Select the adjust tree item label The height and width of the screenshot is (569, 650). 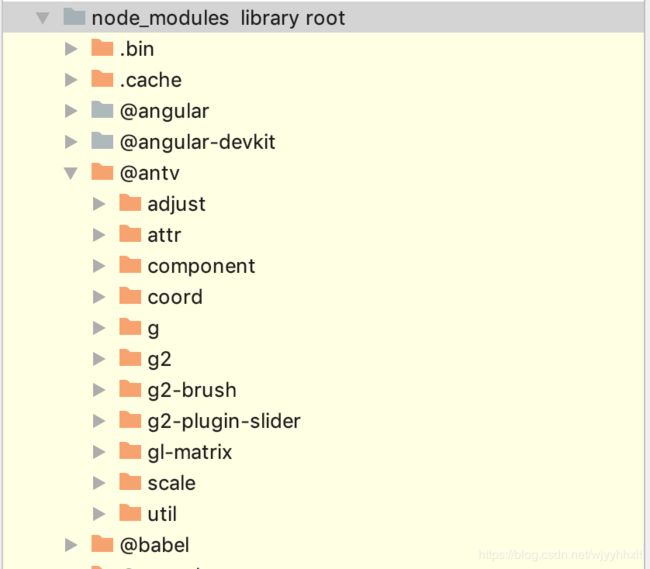click(177, 204)
